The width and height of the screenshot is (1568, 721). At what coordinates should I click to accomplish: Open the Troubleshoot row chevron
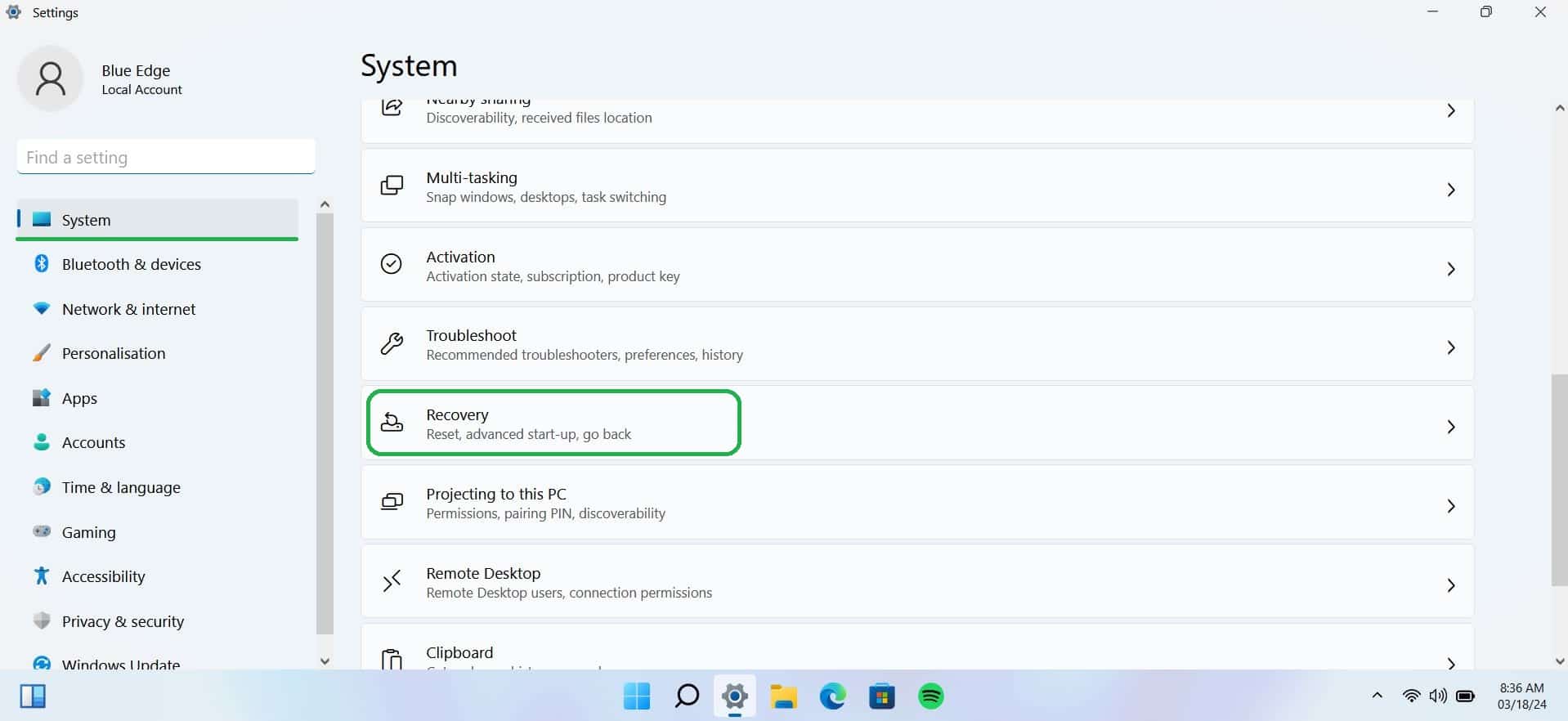pos(1450,347)
